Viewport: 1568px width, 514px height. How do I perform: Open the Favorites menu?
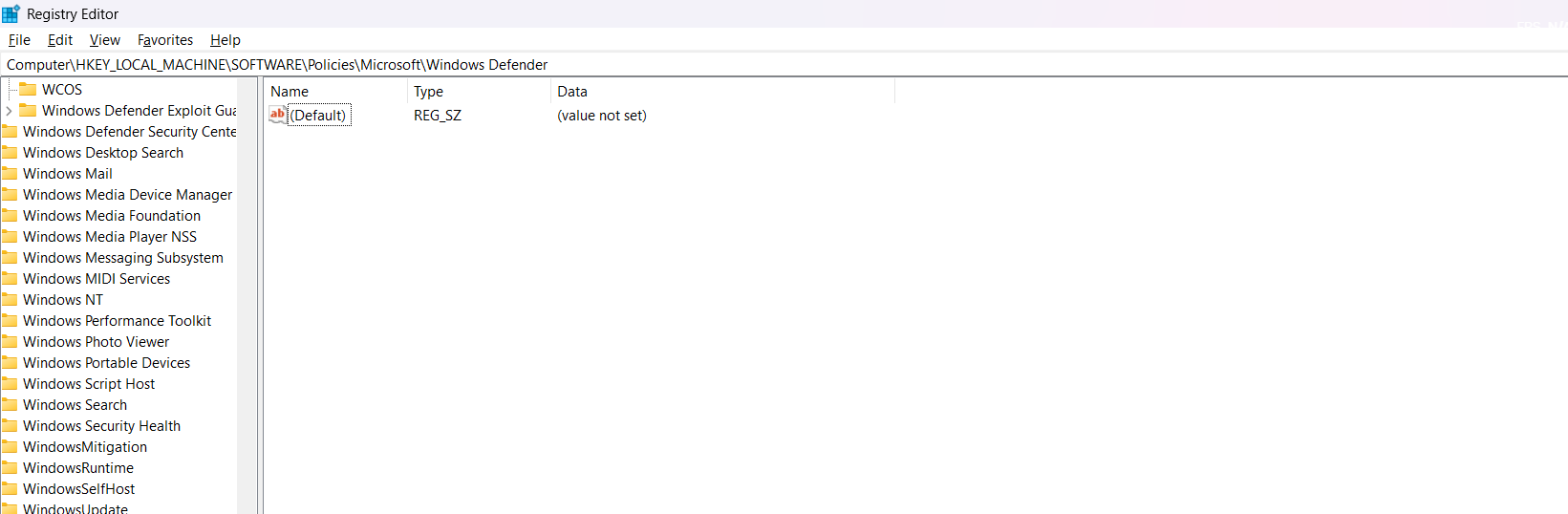(165, 40)
